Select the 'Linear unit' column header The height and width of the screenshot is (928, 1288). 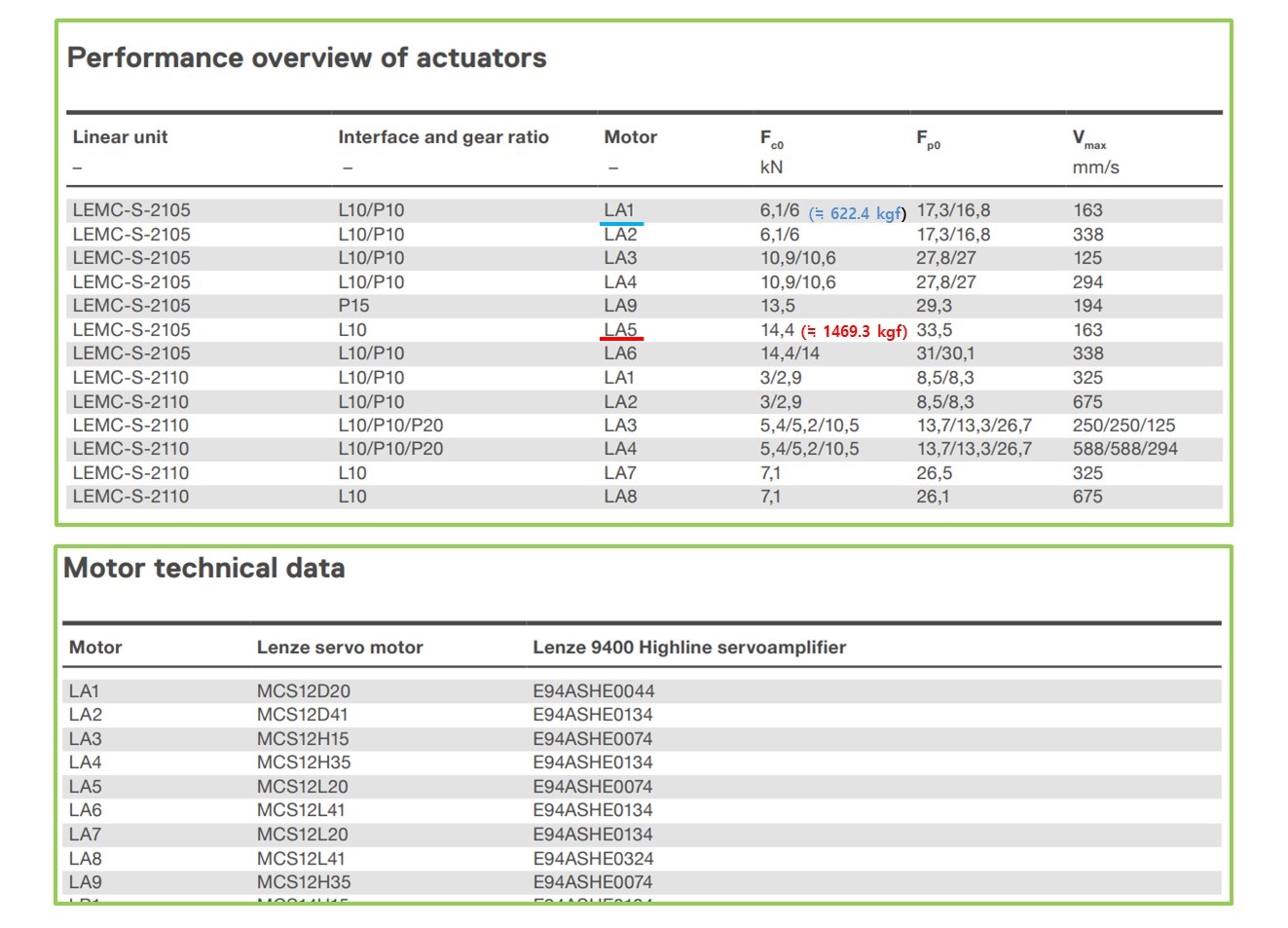coord(120,137)
